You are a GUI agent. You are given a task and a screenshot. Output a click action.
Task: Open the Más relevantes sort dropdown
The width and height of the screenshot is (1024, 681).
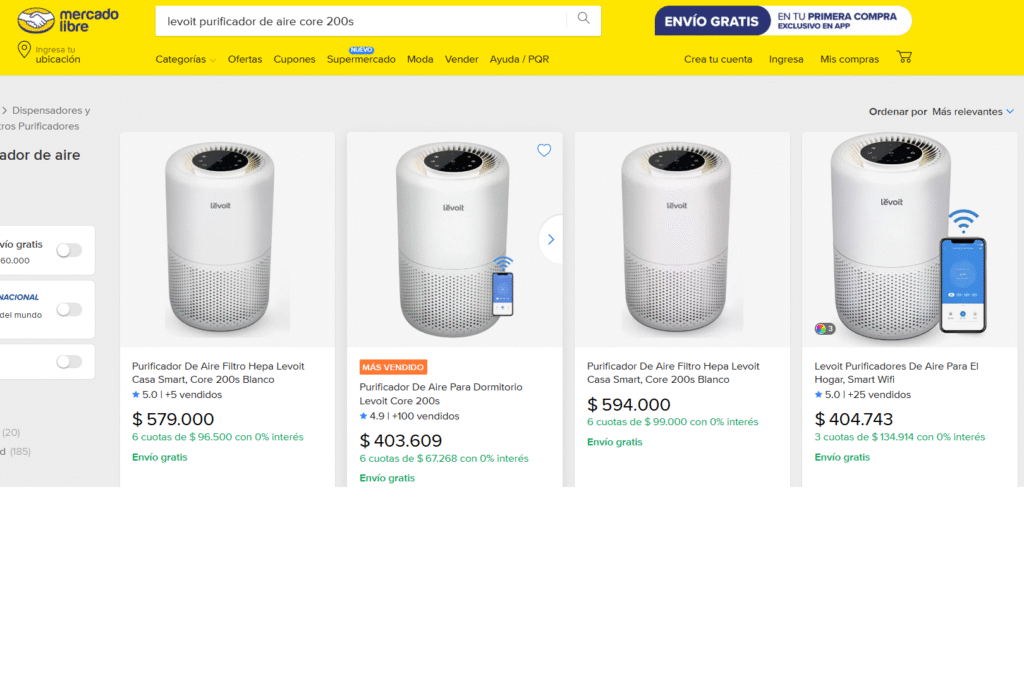(972, 112)
